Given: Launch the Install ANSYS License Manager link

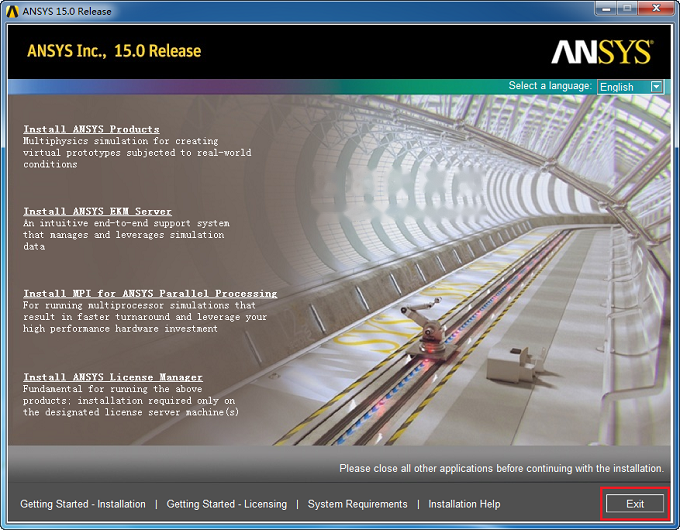Looking at the screenshot, I should click(113, 377).
